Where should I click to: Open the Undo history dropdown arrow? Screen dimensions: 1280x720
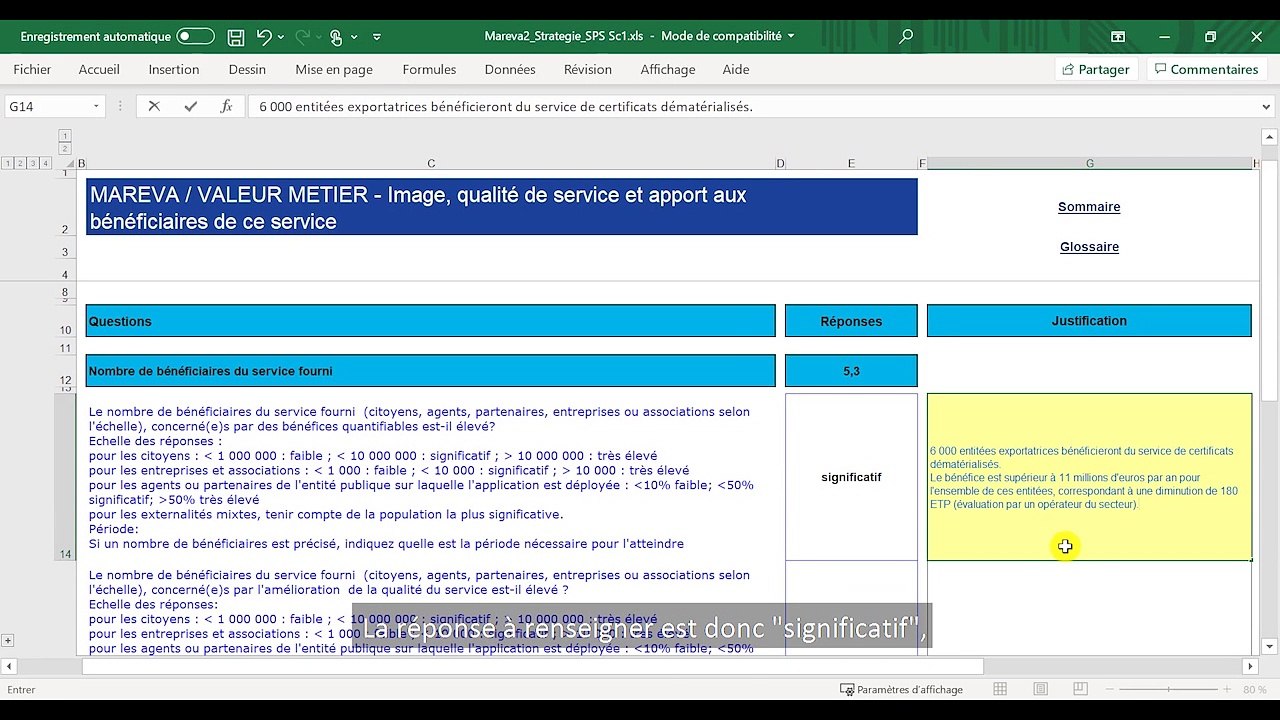coord(281,37)
